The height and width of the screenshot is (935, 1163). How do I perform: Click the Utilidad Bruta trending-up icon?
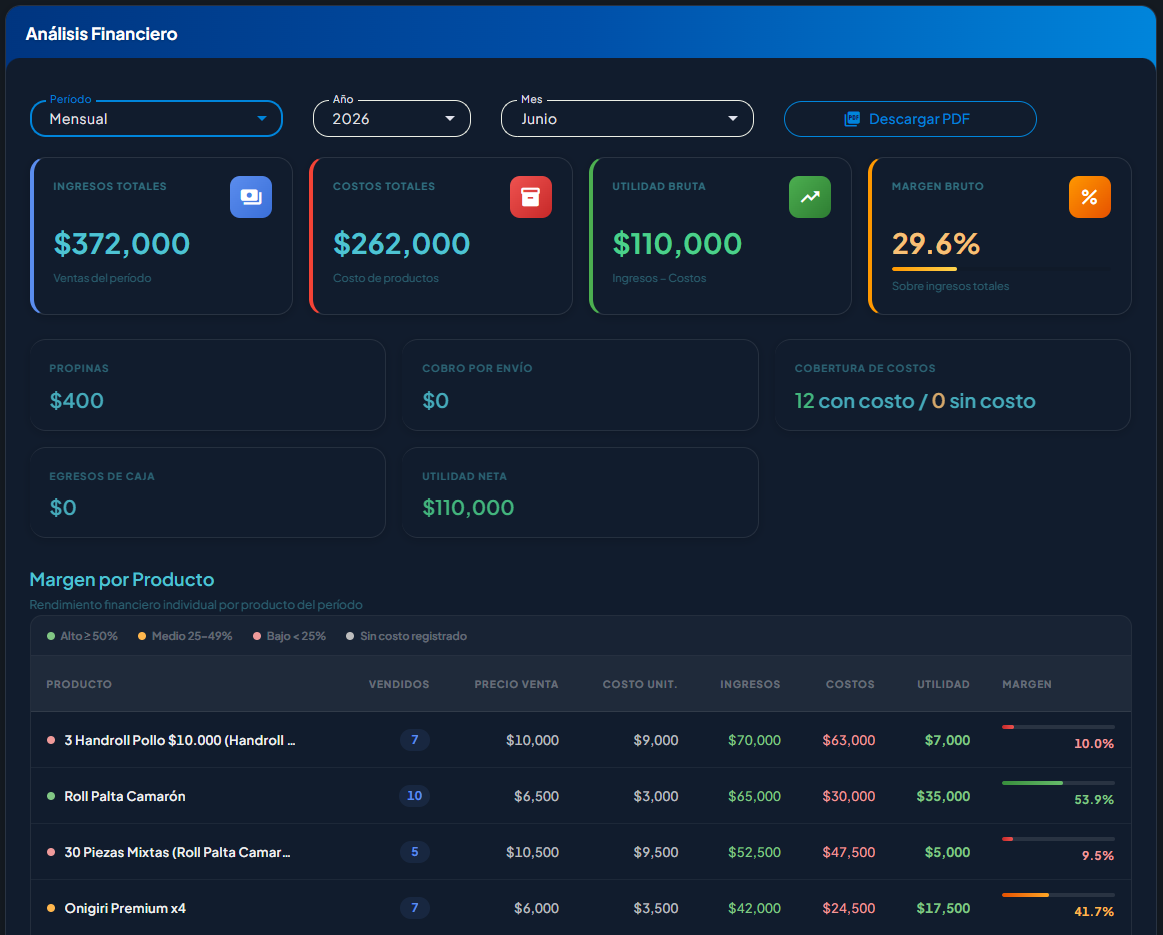tap(810, 197)
